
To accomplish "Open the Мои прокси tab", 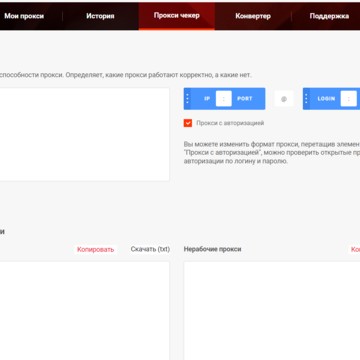I will click(24, 16).
